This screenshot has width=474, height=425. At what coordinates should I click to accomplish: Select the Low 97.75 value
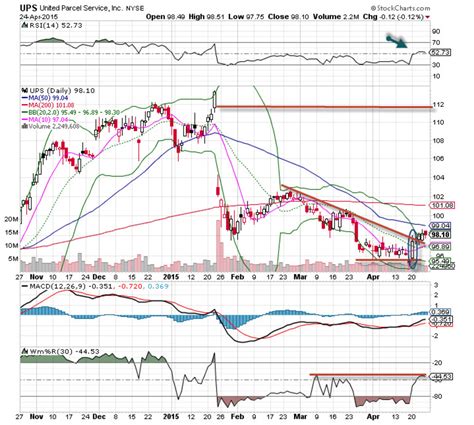pos(246,17)
